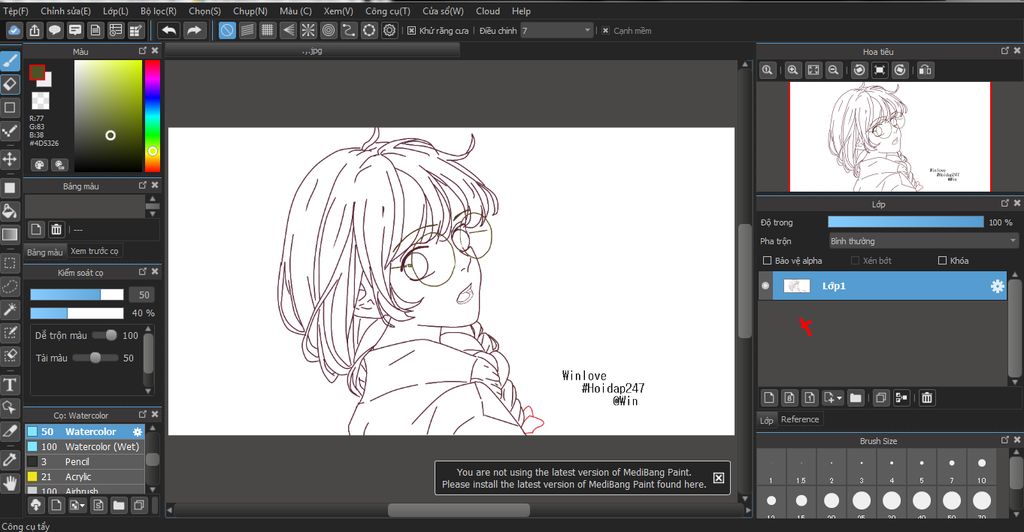Switch to Xem trước cọ tab

pyautogui.click(x=95, y=251)
